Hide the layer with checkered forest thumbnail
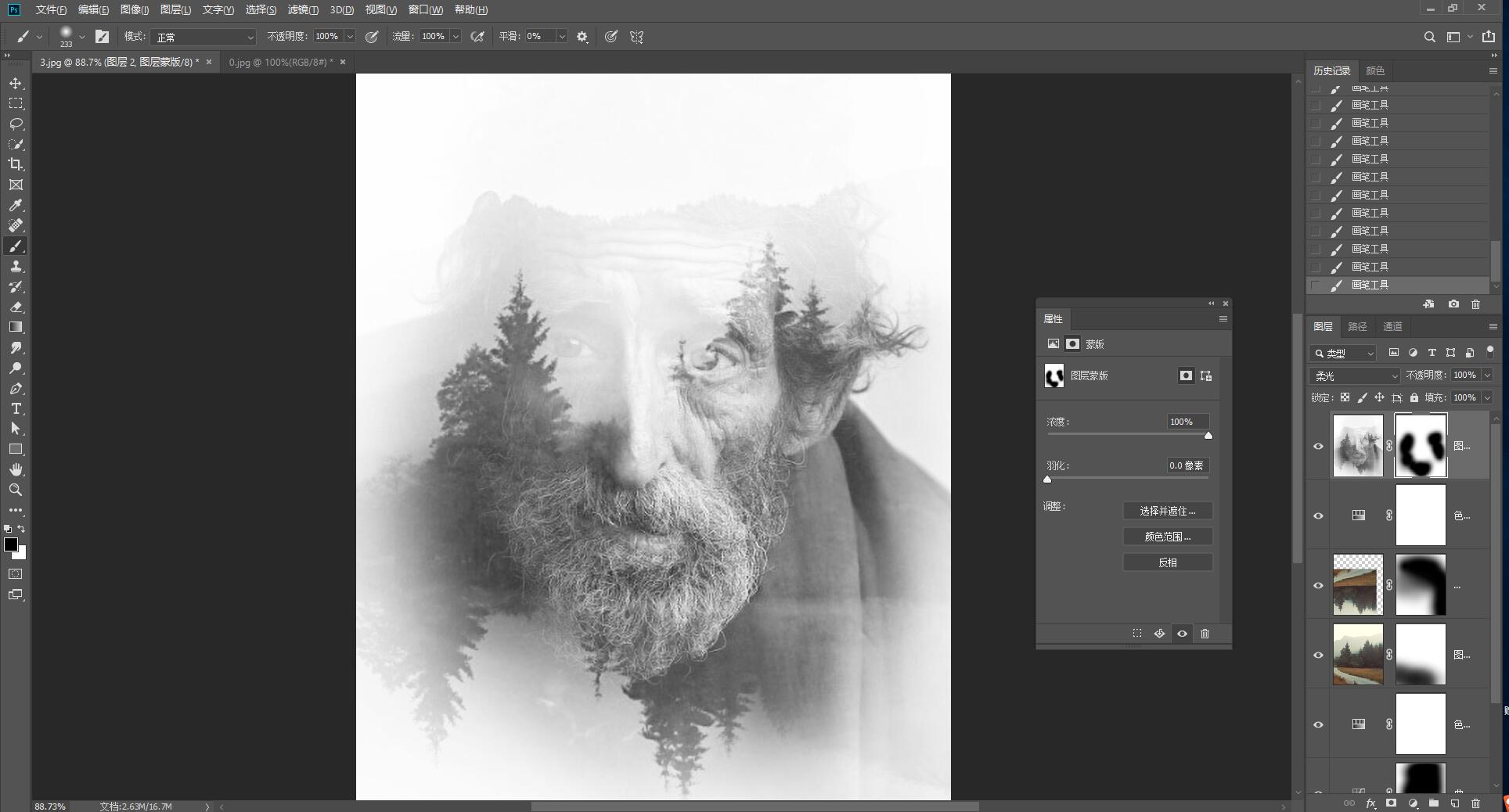Image resolution: width=1509 pixels, height=812 pixels. [x=1318, y=585]
